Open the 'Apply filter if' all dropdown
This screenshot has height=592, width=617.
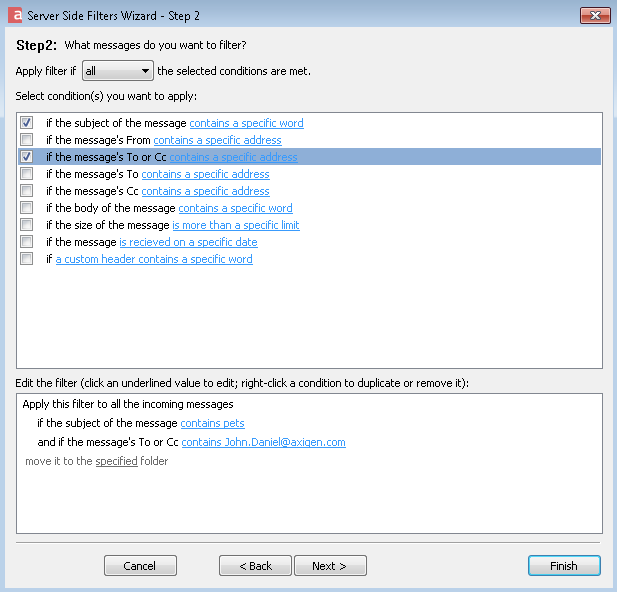pos(118,71)
